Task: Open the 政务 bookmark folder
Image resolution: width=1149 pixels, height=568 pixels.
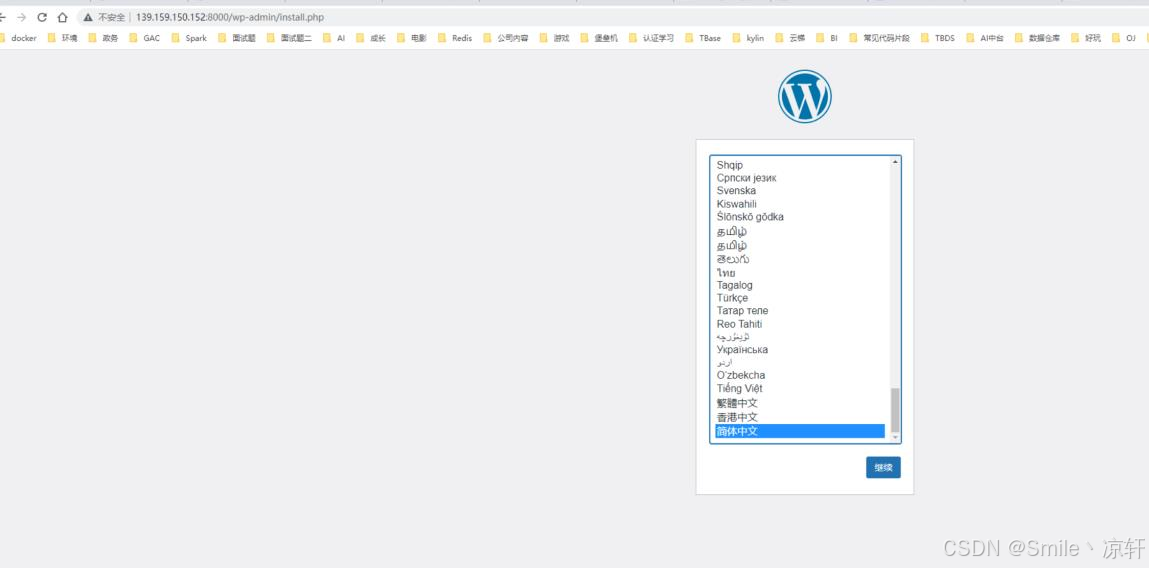Action: click(x=103, y=38)
